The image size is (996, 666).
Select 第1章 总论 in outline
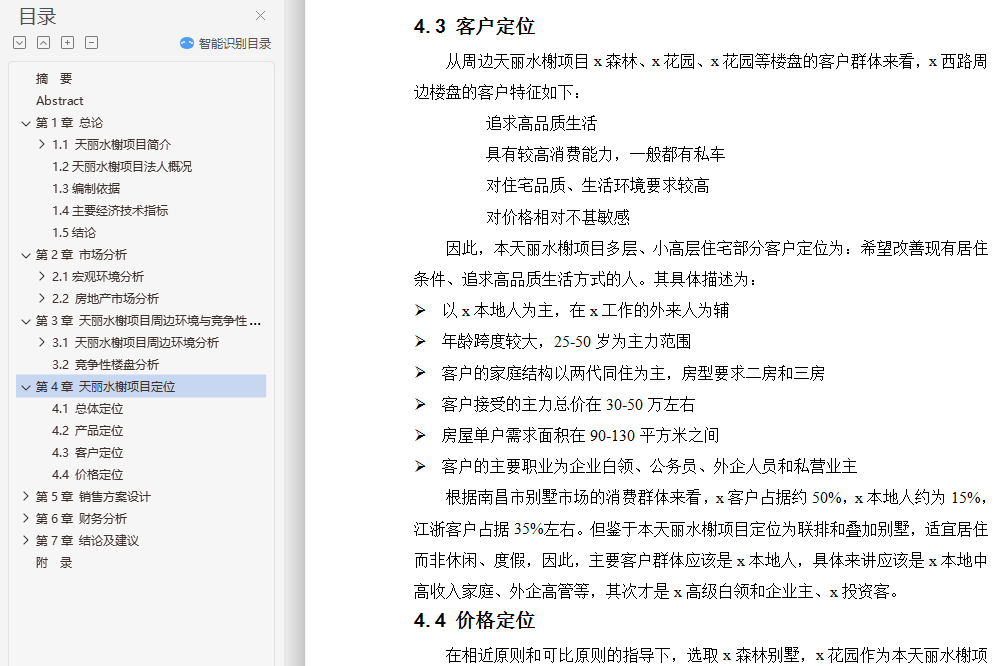click(69, 123)
